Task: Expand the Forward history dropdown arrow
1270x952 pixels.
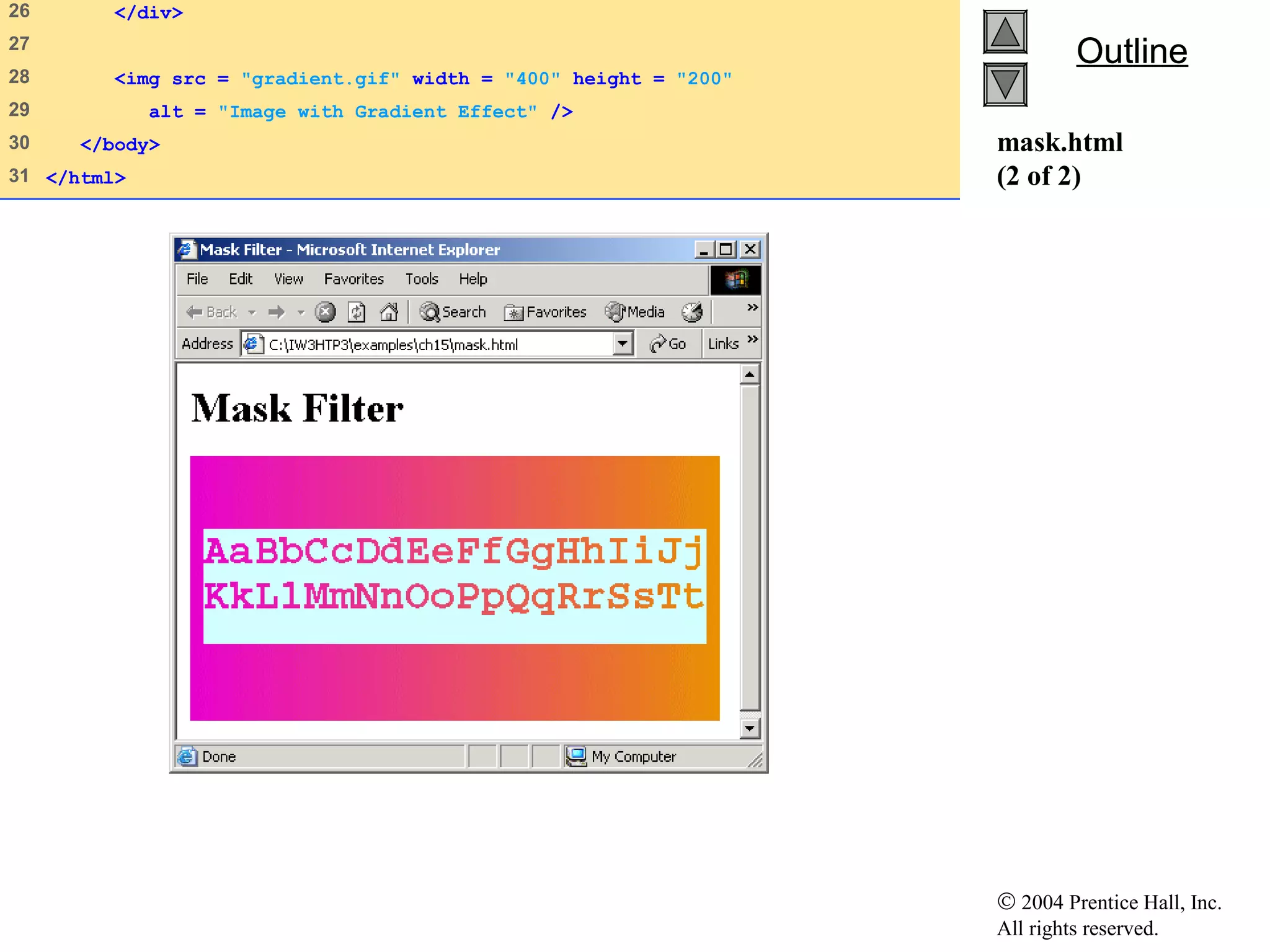Action: (x=301, y=312)
